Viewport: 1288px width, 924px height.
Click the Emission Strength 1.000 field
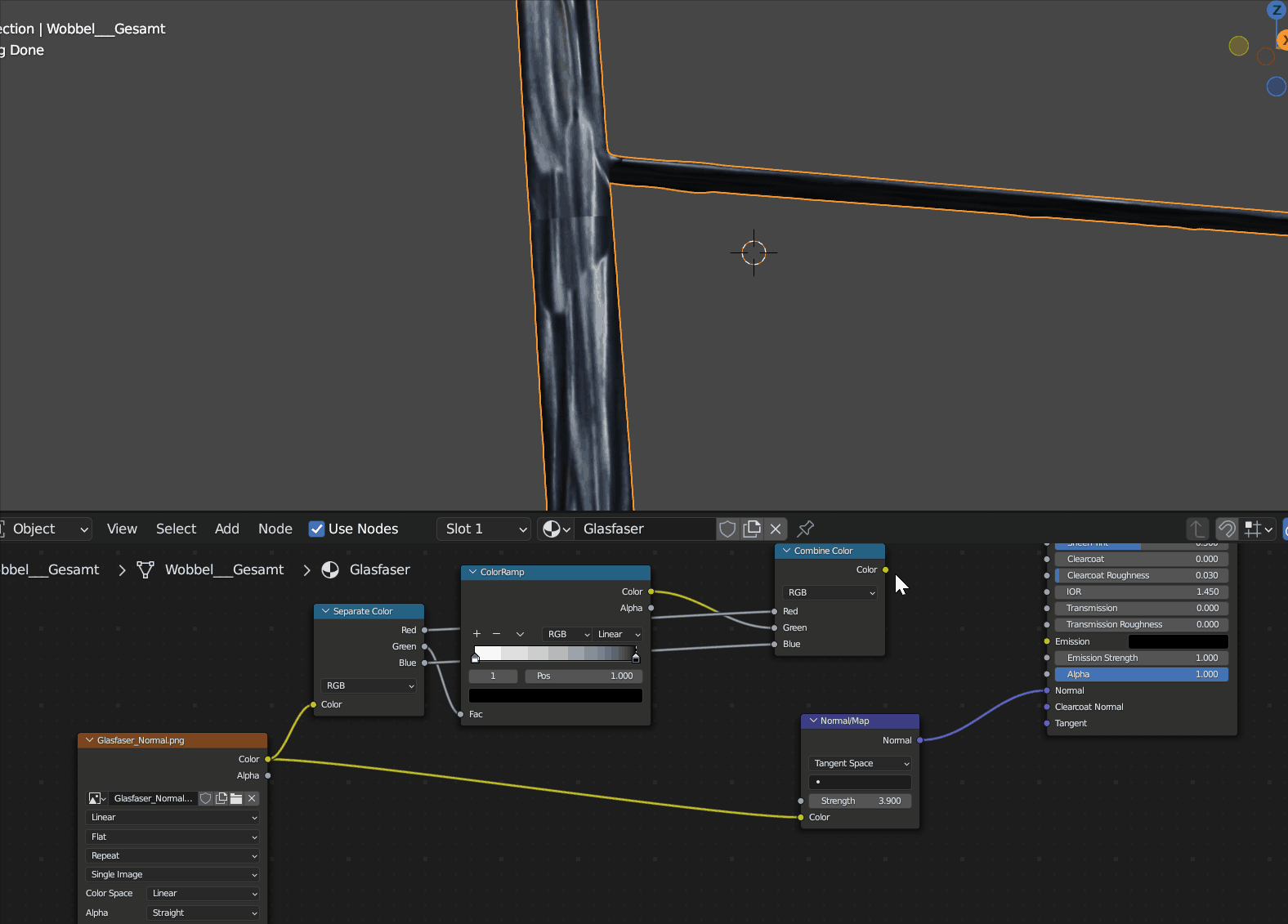pos(1142,658)
